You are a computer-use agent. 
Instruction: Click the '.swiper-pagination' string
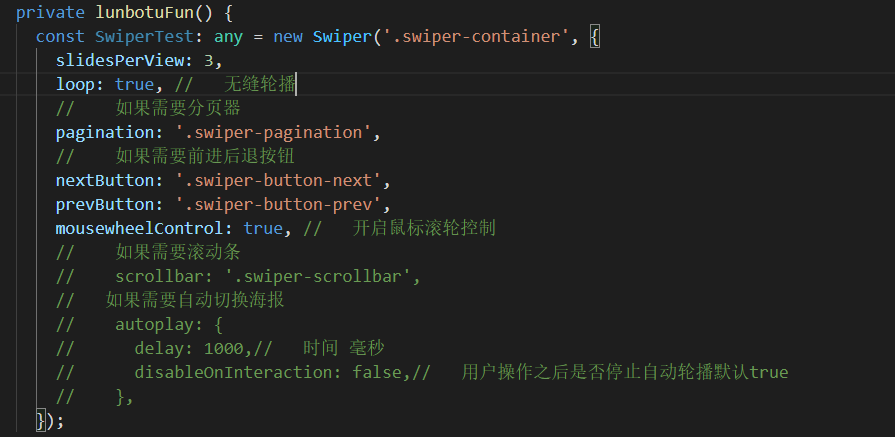pos(273,132)
